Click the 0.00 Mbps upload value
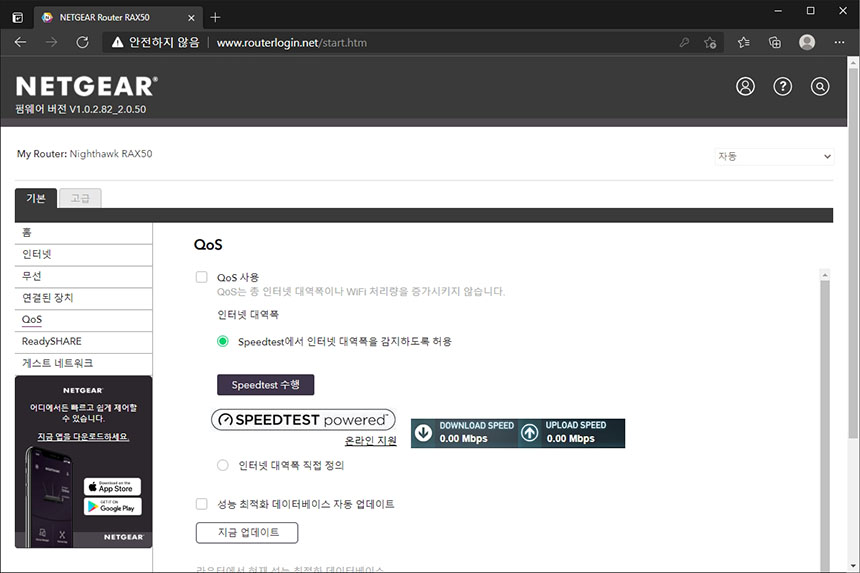The image size is (860, 573). [570, 439]
